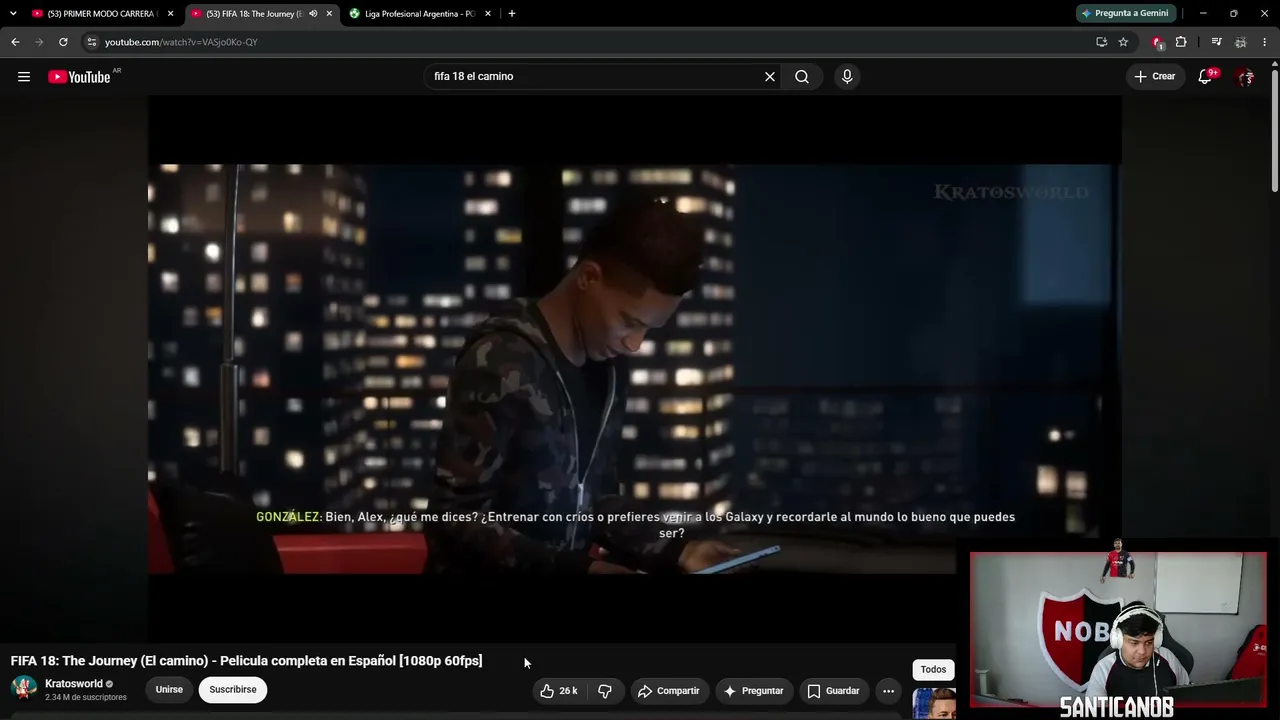Screen dimensions: 1280x720
Task: Open the red extension icon with badge
Action: tap(1158, 42)
